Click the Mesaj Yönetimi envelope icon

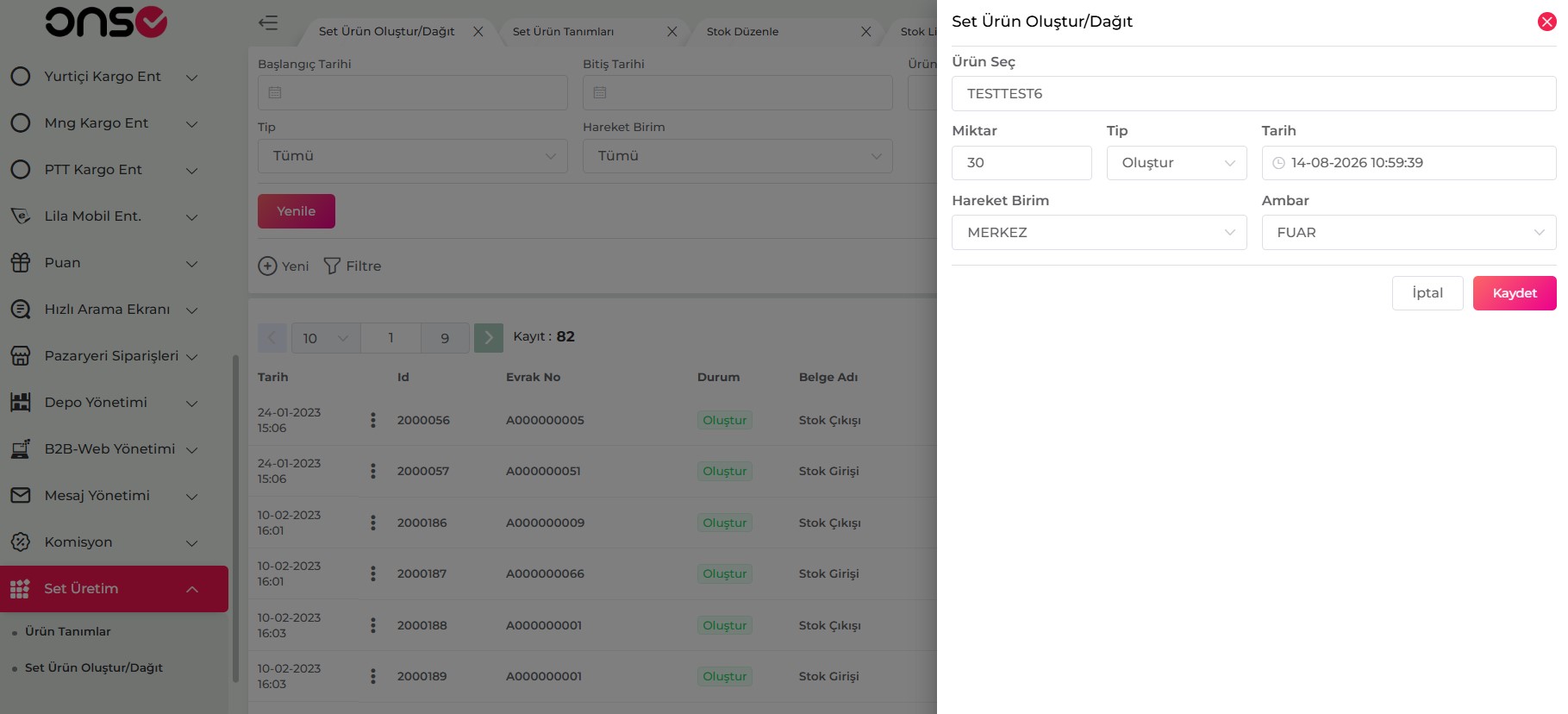[21, 495]
